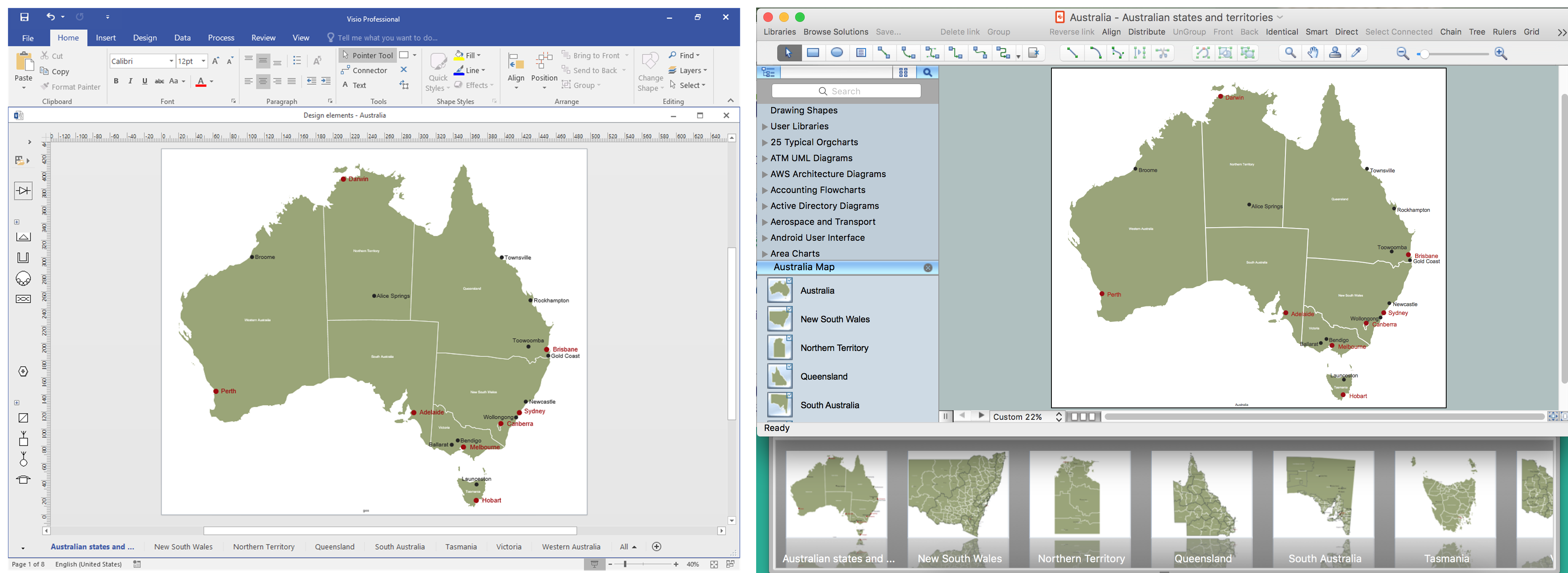Open the Design ribbon tab
1568x573 pixels.
[x=145, y=38]
